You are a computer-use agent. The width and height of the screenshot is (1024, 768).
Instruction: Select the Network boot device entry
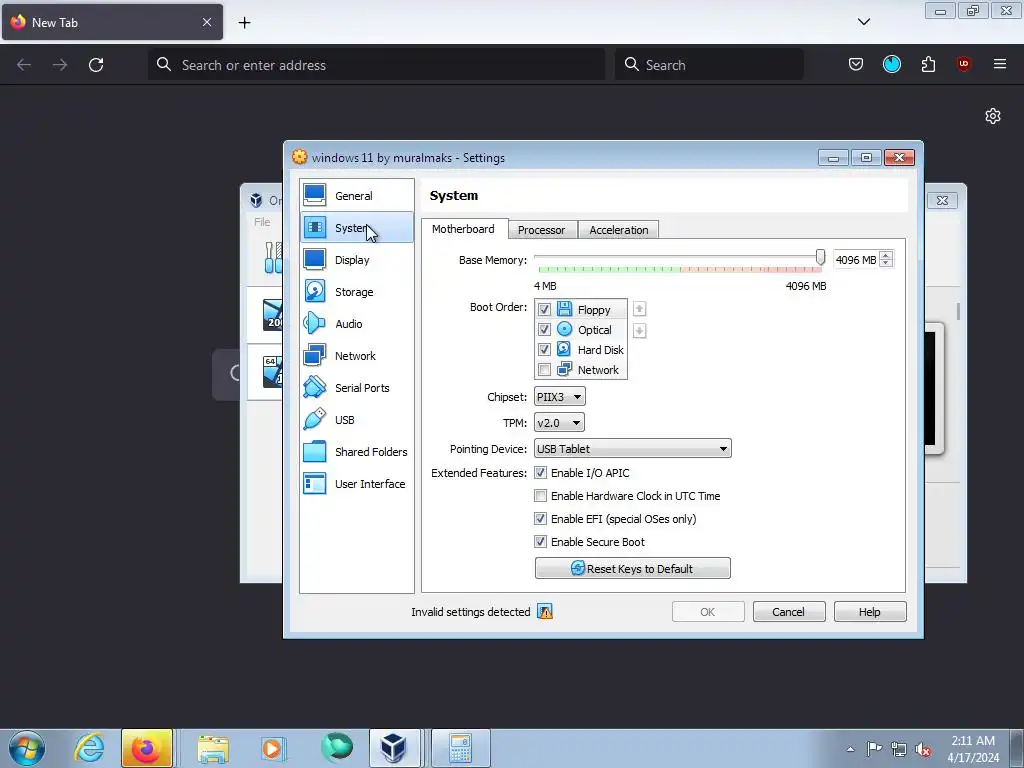(581, 370)
